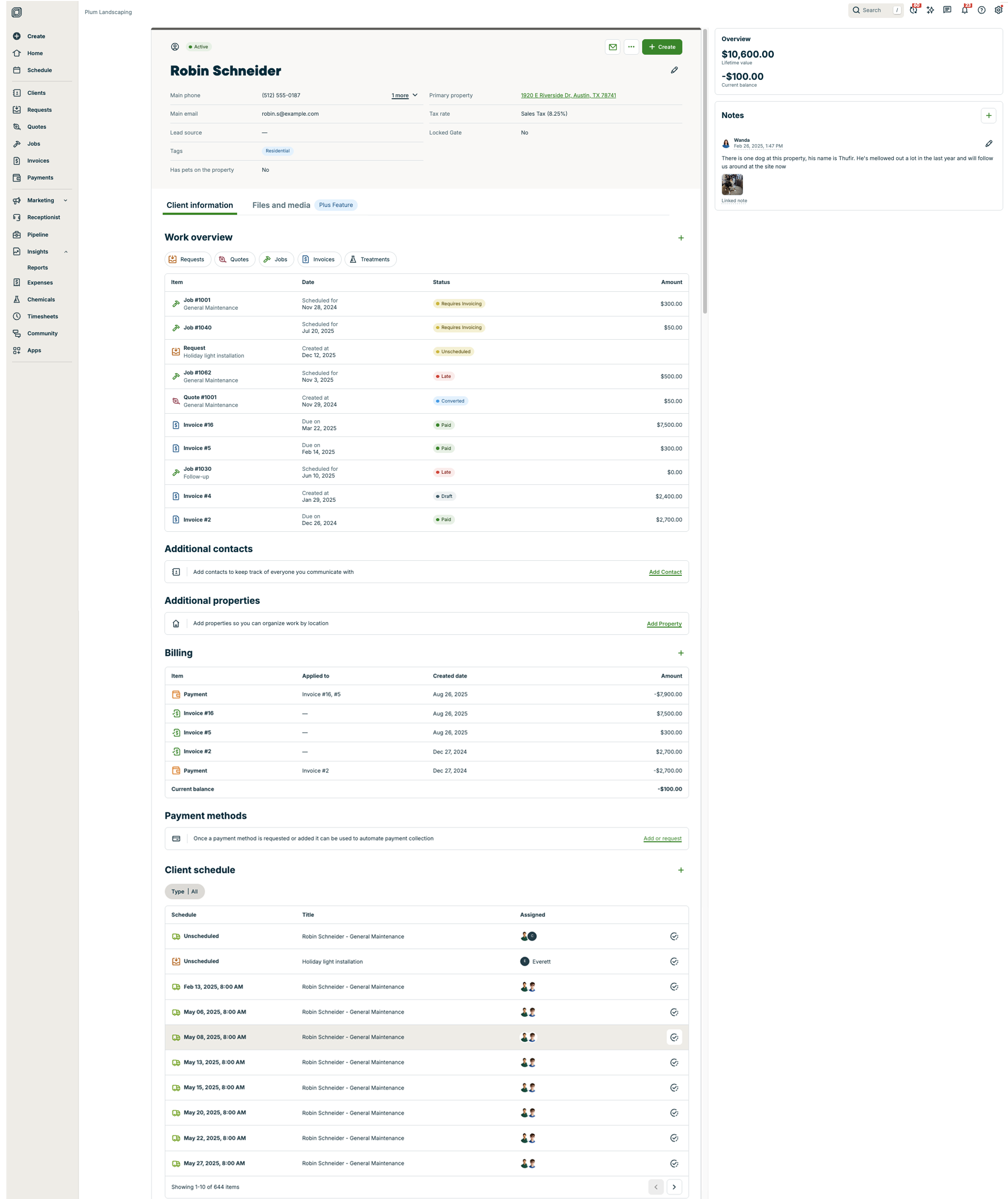
Task: Expand the Marketing sidebar submenu
Action: tap(65, 200)
